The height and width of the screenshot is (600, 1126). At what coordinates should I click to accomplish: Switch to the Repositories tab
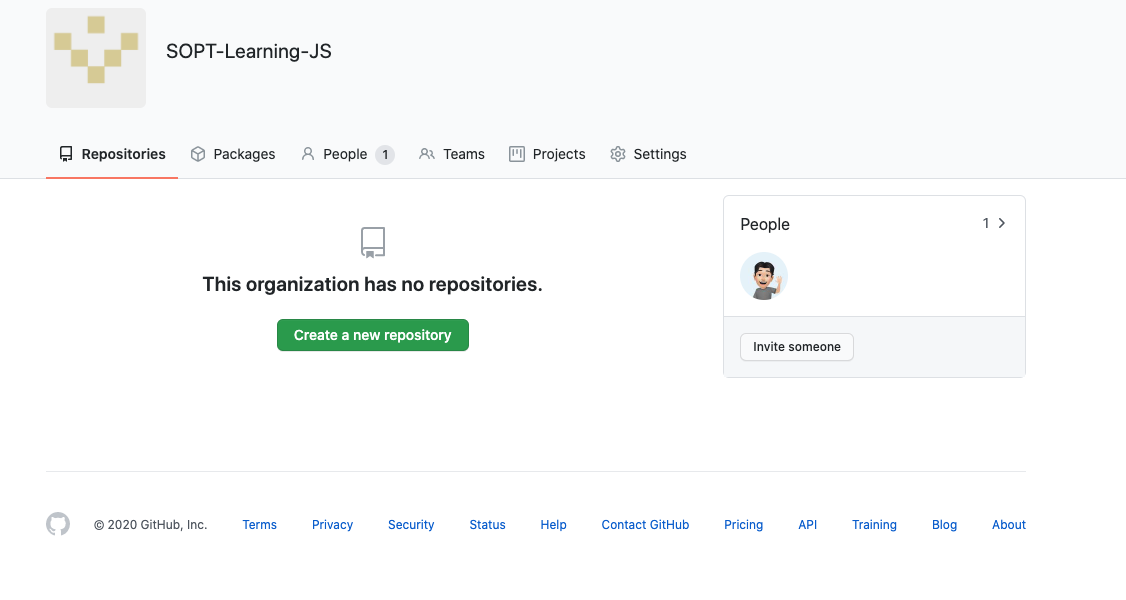click(x=112, y=154)
